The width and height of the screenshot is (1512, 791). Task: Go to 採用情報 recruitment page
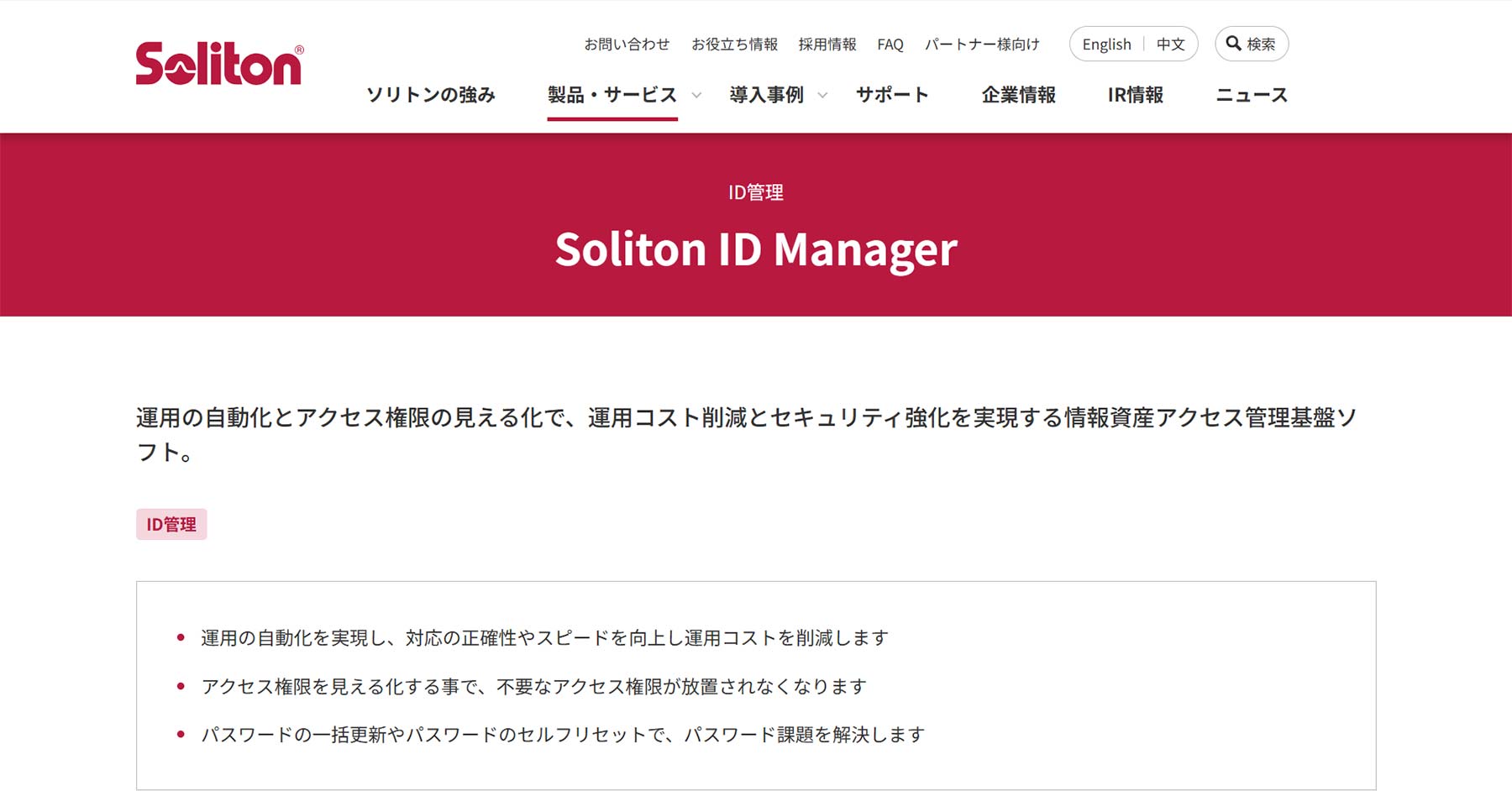pos(827,45)
